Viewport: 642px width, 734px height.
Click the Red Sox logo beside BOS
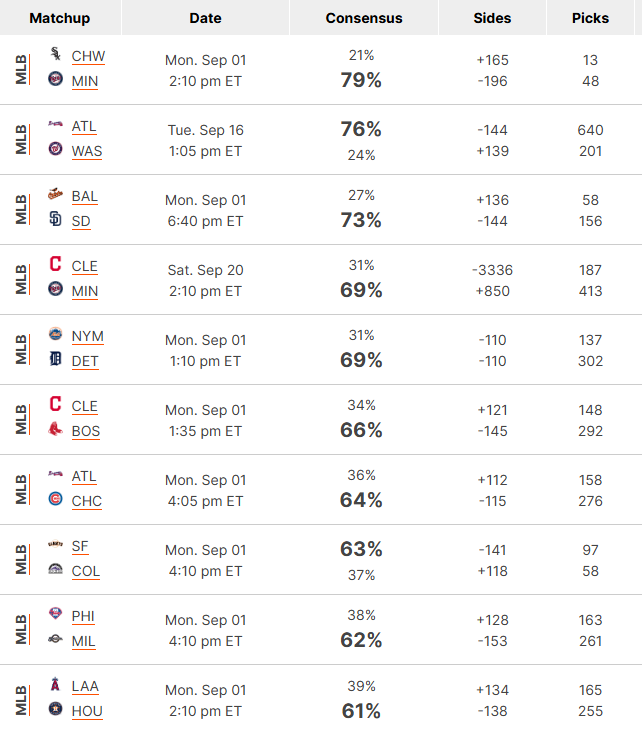coord(55,428)
